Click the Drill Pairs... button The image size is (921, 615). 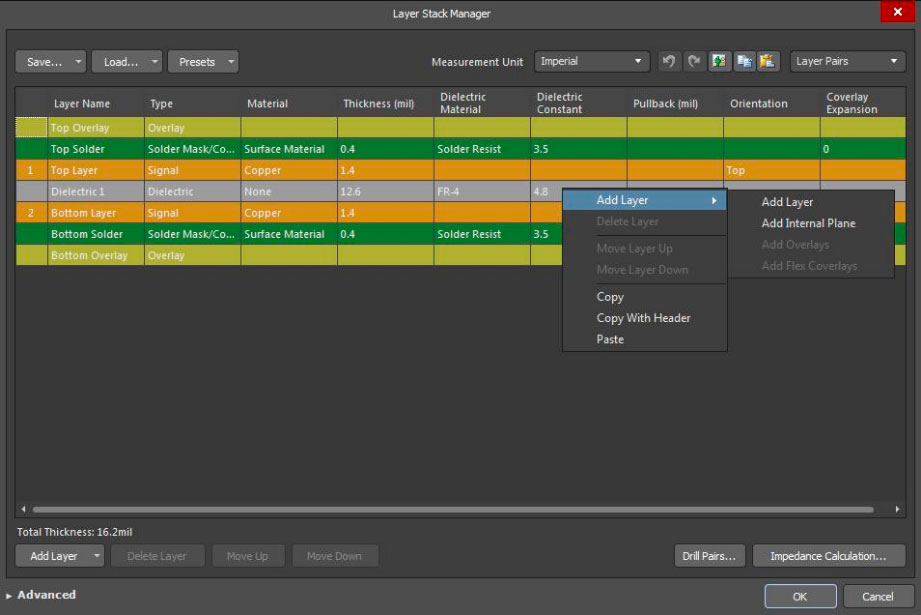[709, 556]
